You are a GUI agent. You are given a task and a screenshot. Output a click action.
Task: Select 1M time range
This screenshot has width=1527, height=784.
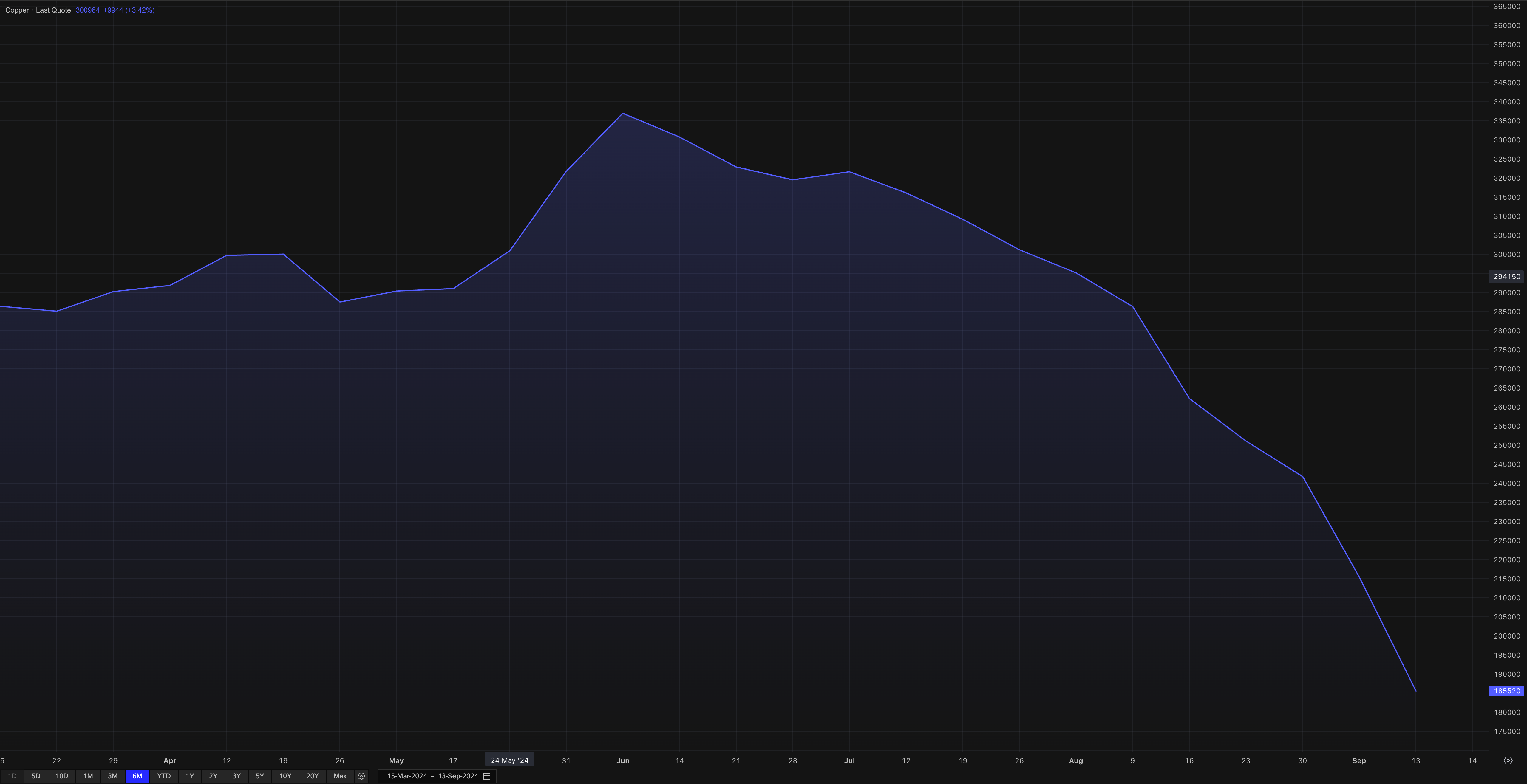pos(88,776)
